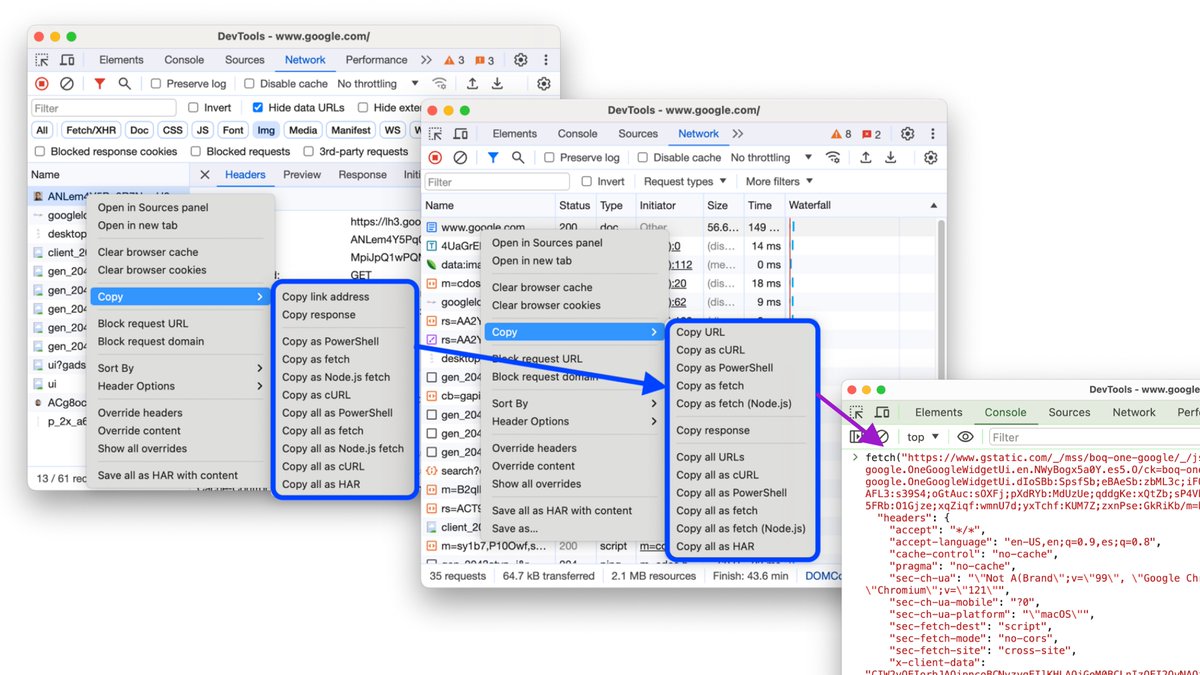
Task: Click export HAR download icon in middle window
Action: (x=890, y=158)
